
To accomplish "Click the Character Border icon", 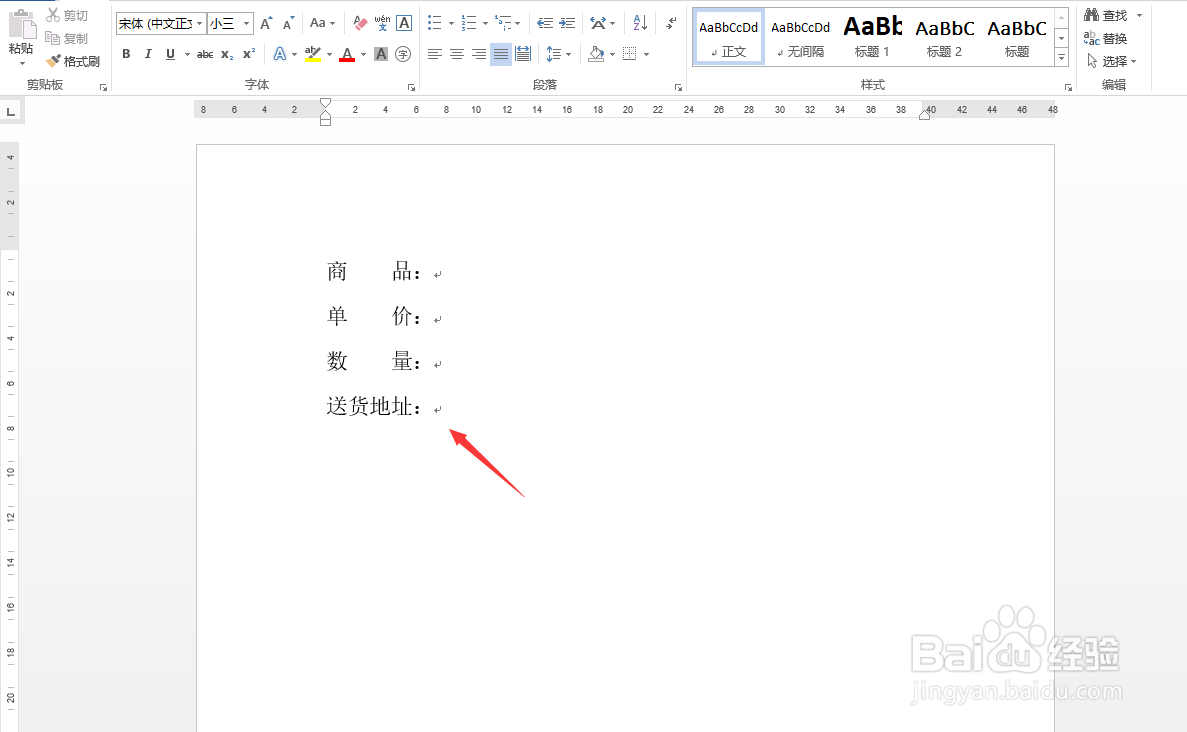I will point(404,23).
